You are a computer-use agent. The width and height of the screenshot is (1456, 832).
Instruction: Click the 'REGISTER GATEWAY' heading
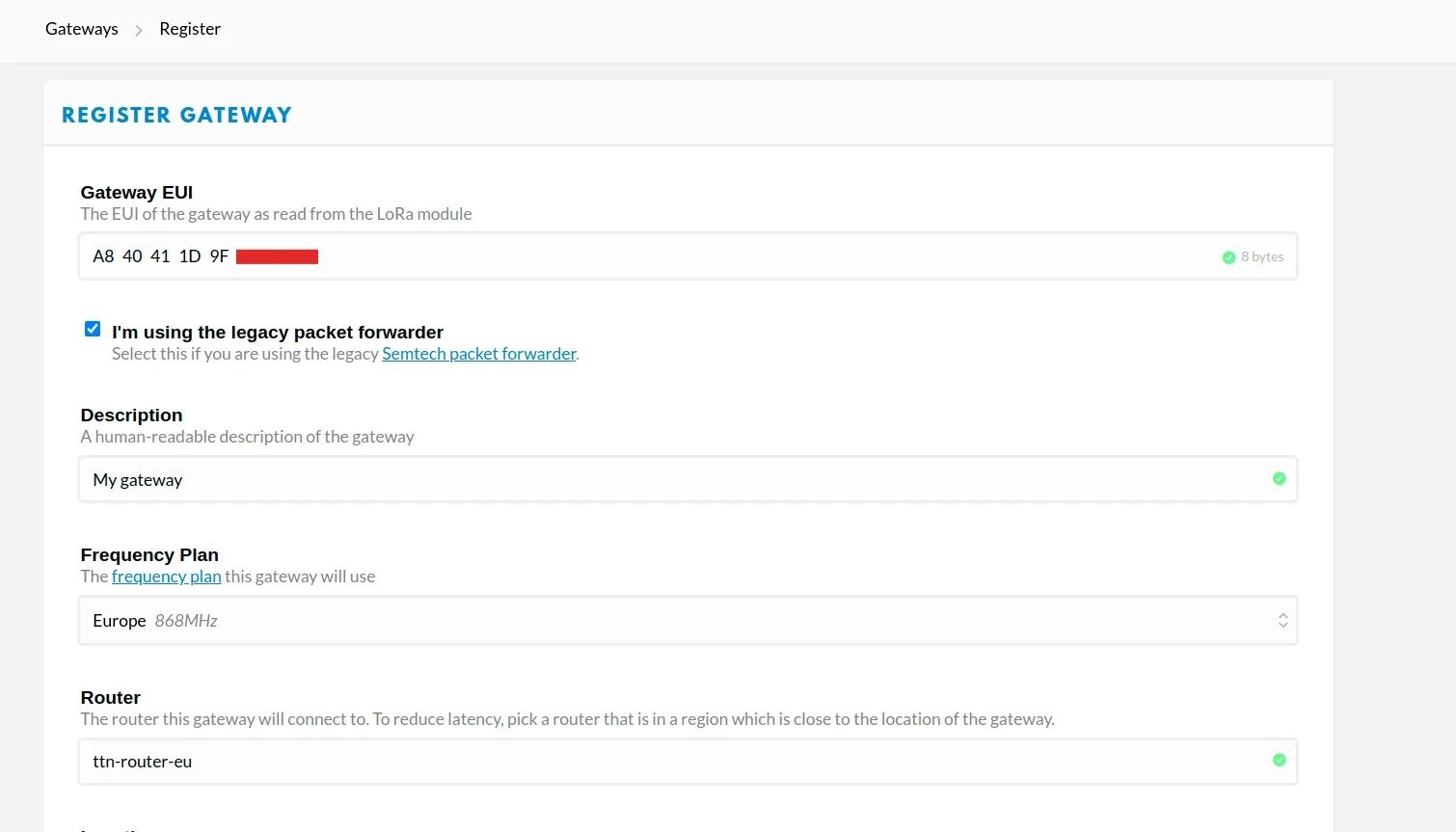pyautogui.click(x=176, y=115)
